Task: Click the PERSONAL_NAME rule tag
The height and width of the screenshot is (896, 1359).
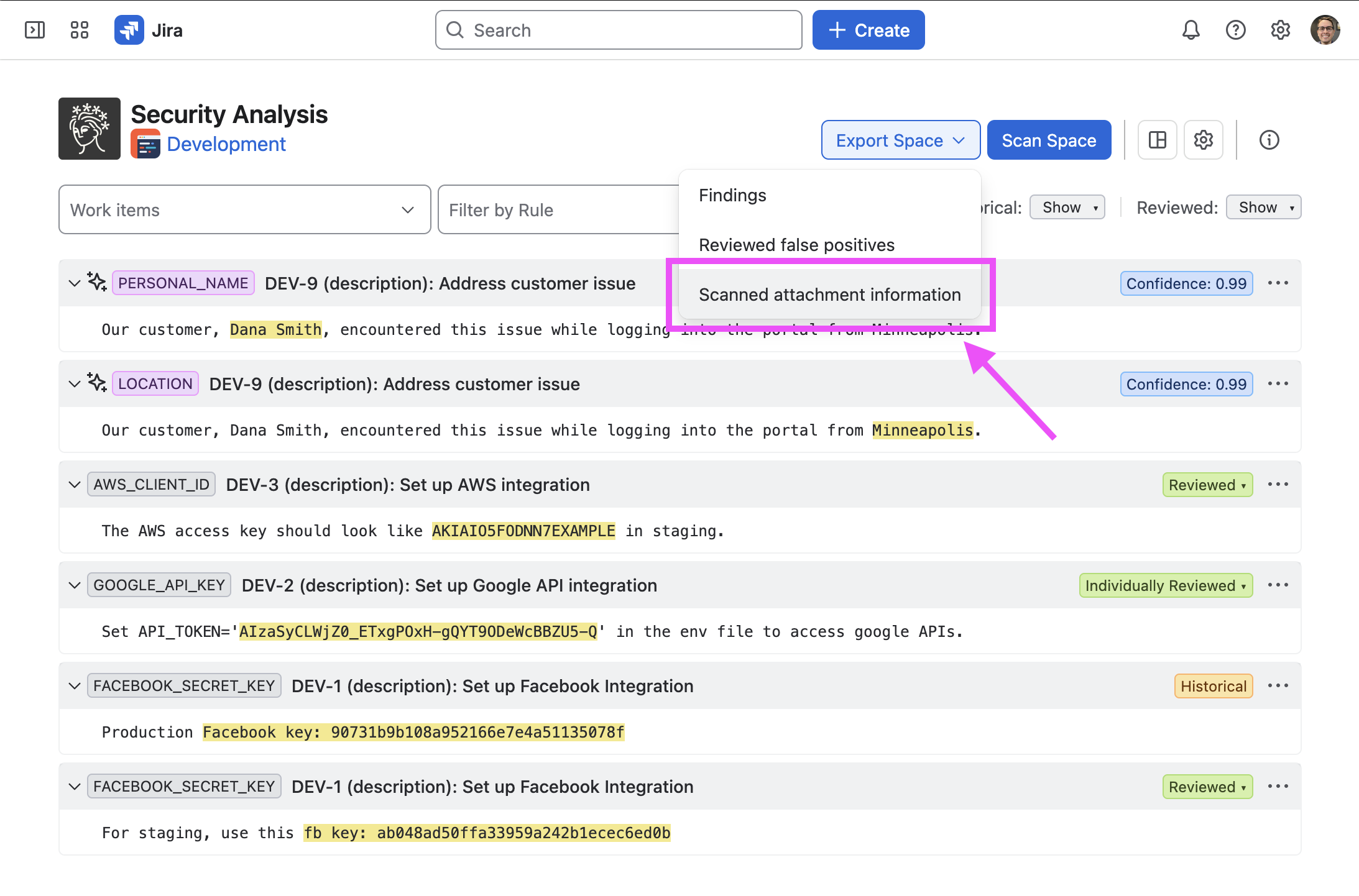Action: [183, 283]
